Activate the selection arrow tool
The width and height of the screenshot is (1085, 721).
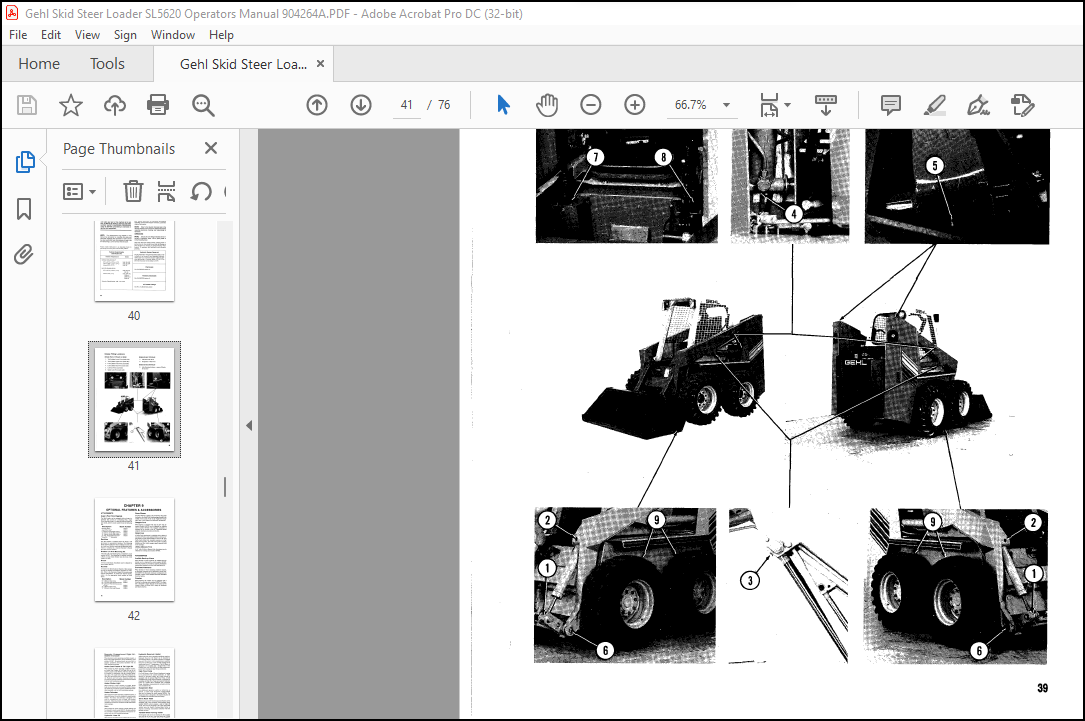tap(503, 105)
